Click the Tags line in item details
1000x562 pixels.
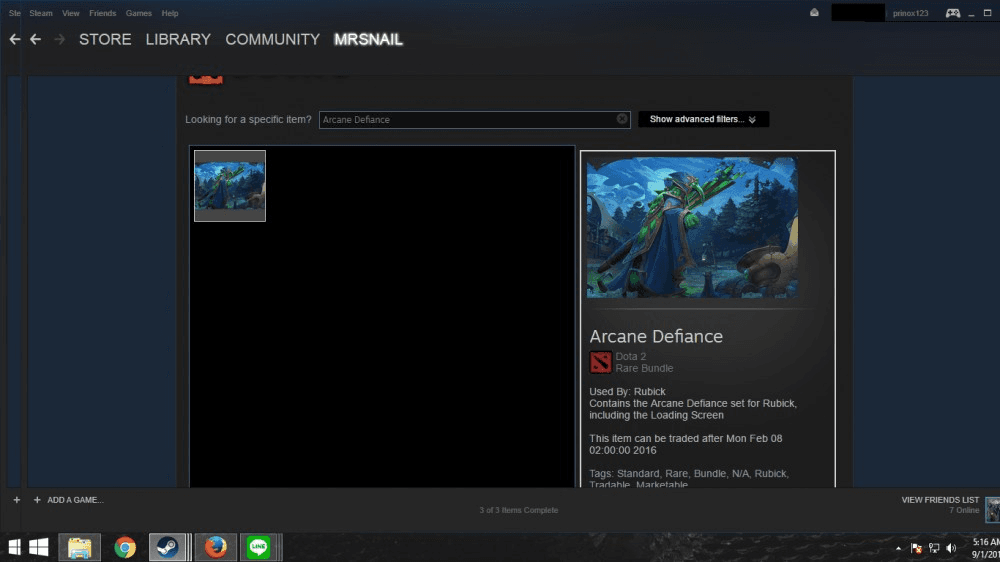[689, 479]
